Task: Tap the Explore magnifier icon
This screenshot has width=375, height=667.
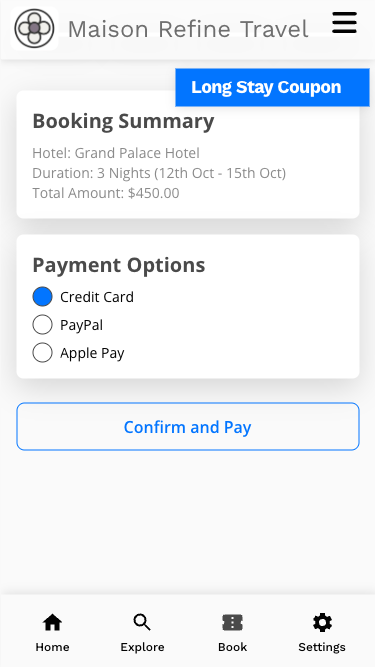Action: [x=142, y=623]
